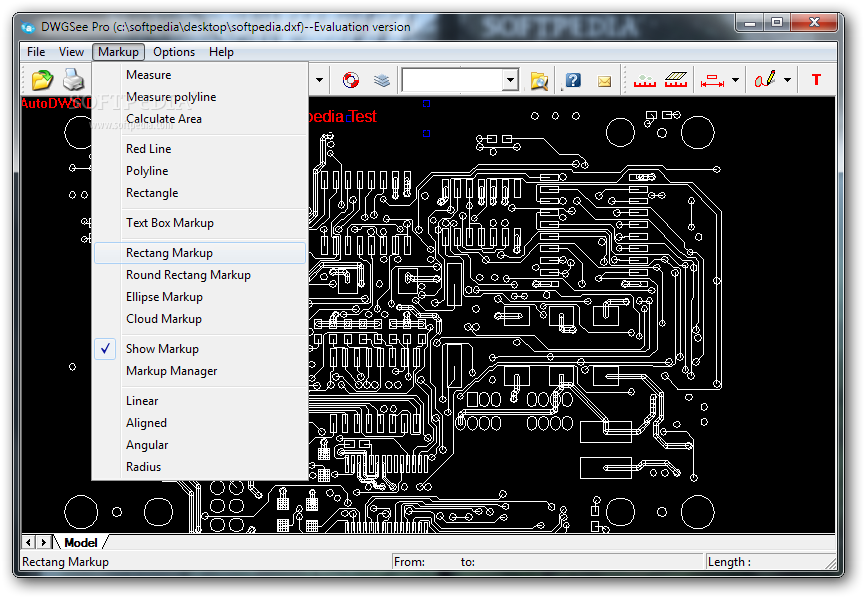Choose Rectangle menu entry
The height and width of the screenshot is (598, 865).
200,193
